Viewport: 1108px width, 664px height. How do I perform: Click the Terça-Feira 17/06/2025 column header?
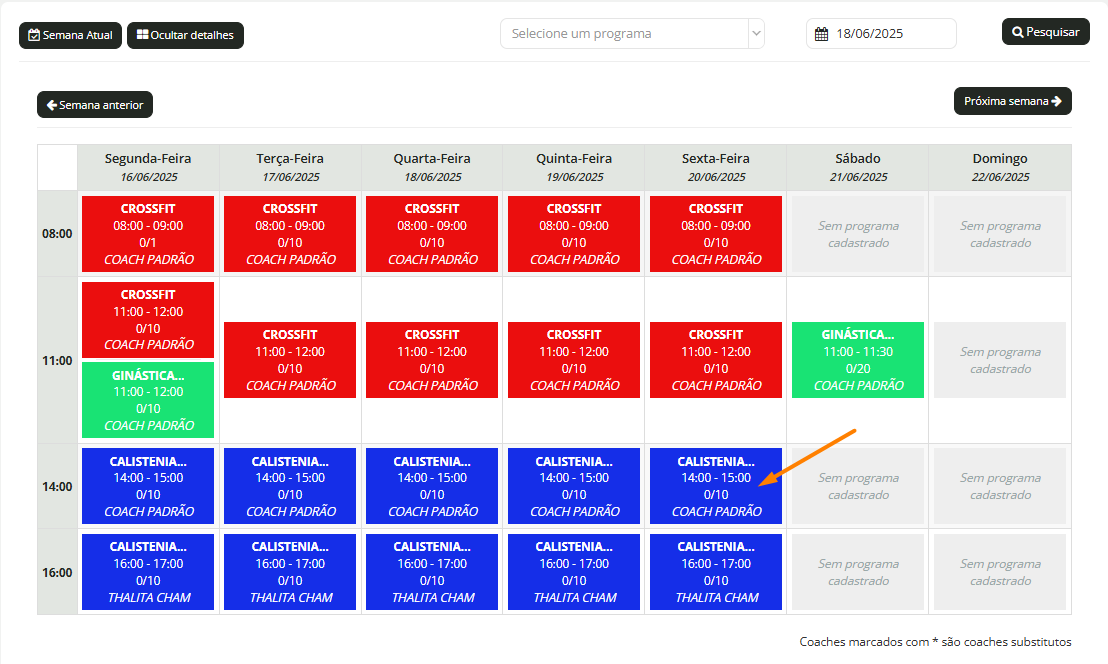coord(290,167)
